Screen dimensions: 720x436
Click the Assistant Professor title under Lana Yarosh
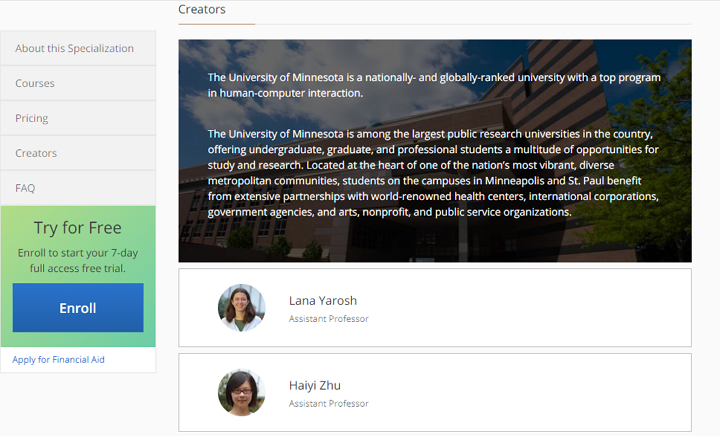(328, 319)
